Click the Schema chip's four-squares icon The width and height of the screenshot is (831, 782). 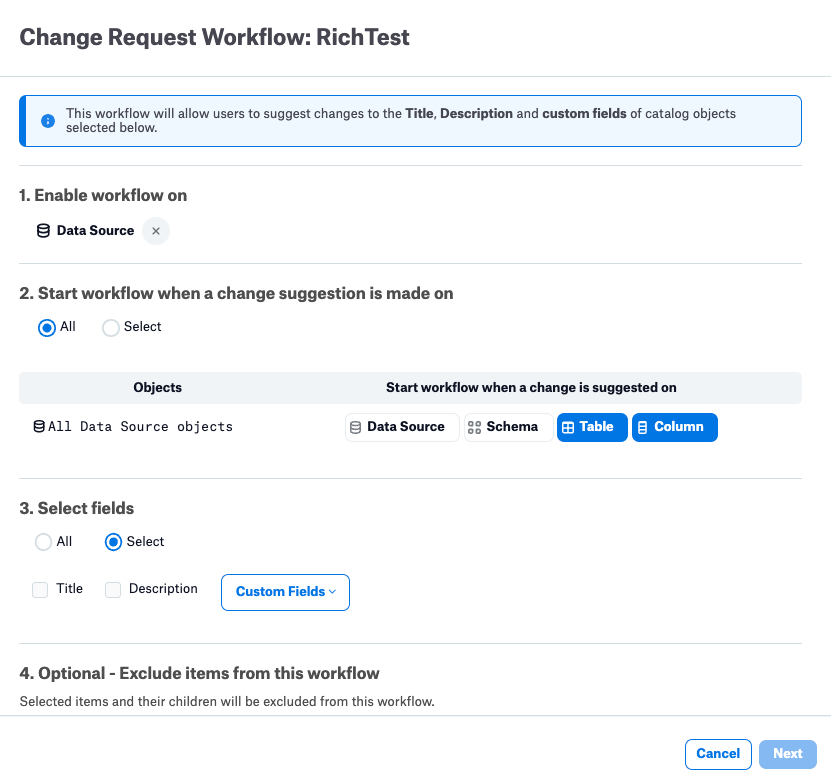click(474, 427)
